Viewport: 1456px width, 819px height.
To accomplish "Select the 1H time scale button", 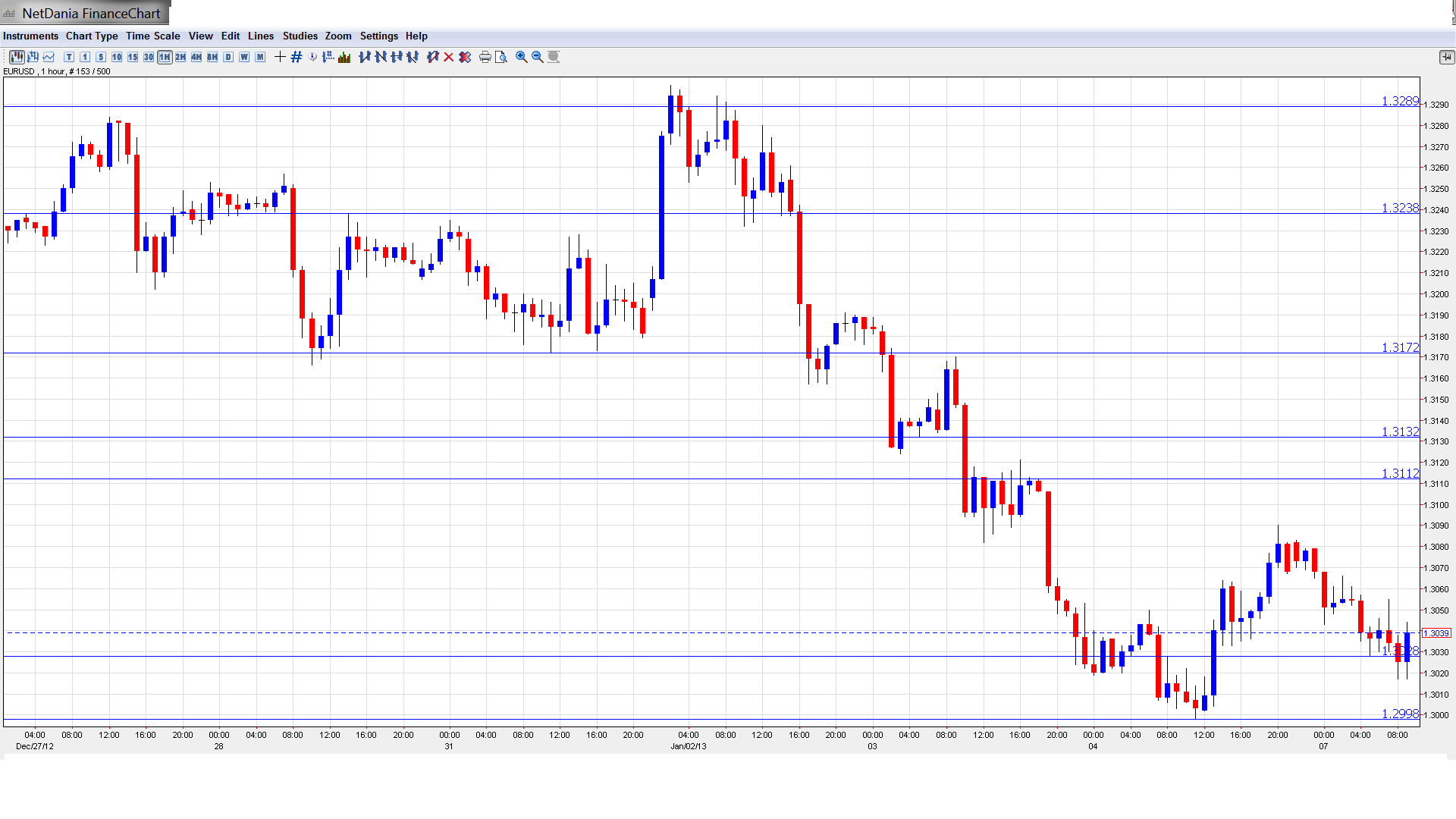I will tap(165, 57).
